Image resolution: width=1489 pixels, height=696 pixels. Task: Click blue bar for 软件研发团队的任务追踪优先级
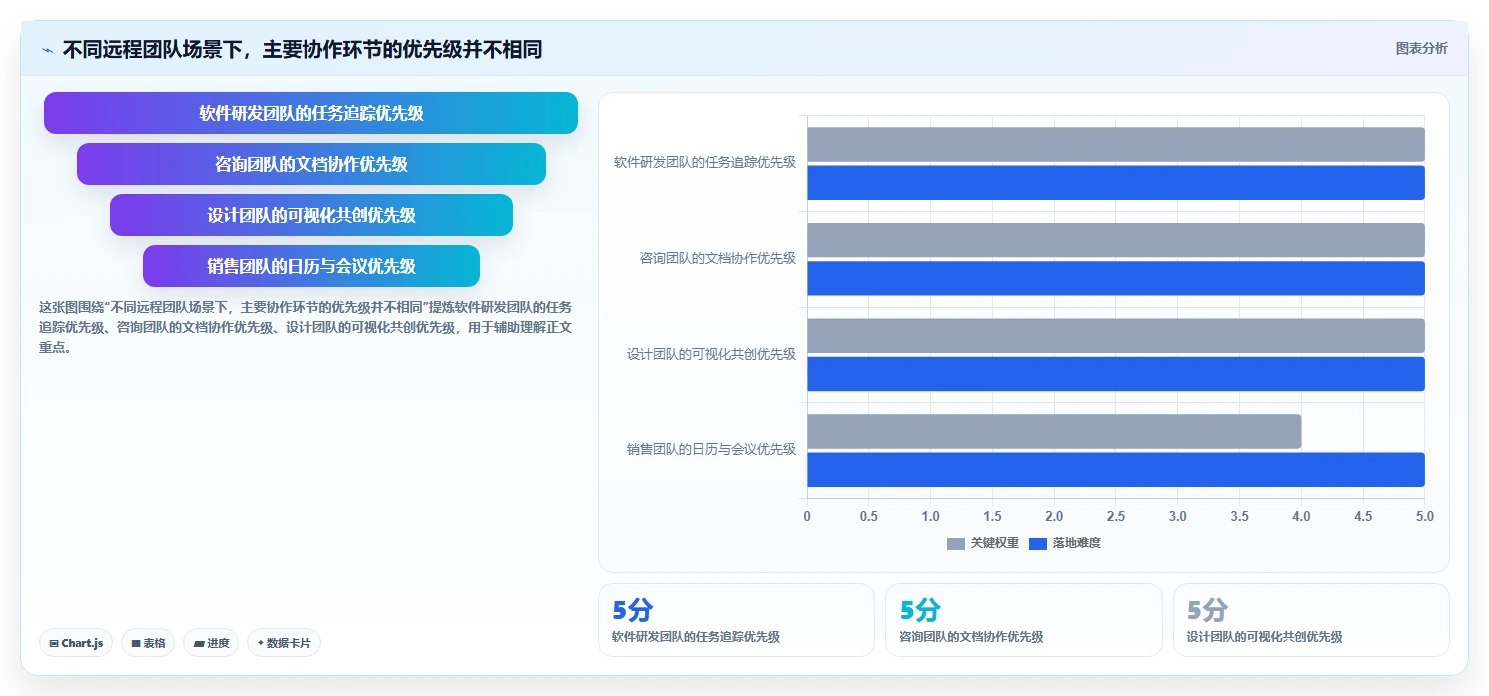click(1116, 182)
